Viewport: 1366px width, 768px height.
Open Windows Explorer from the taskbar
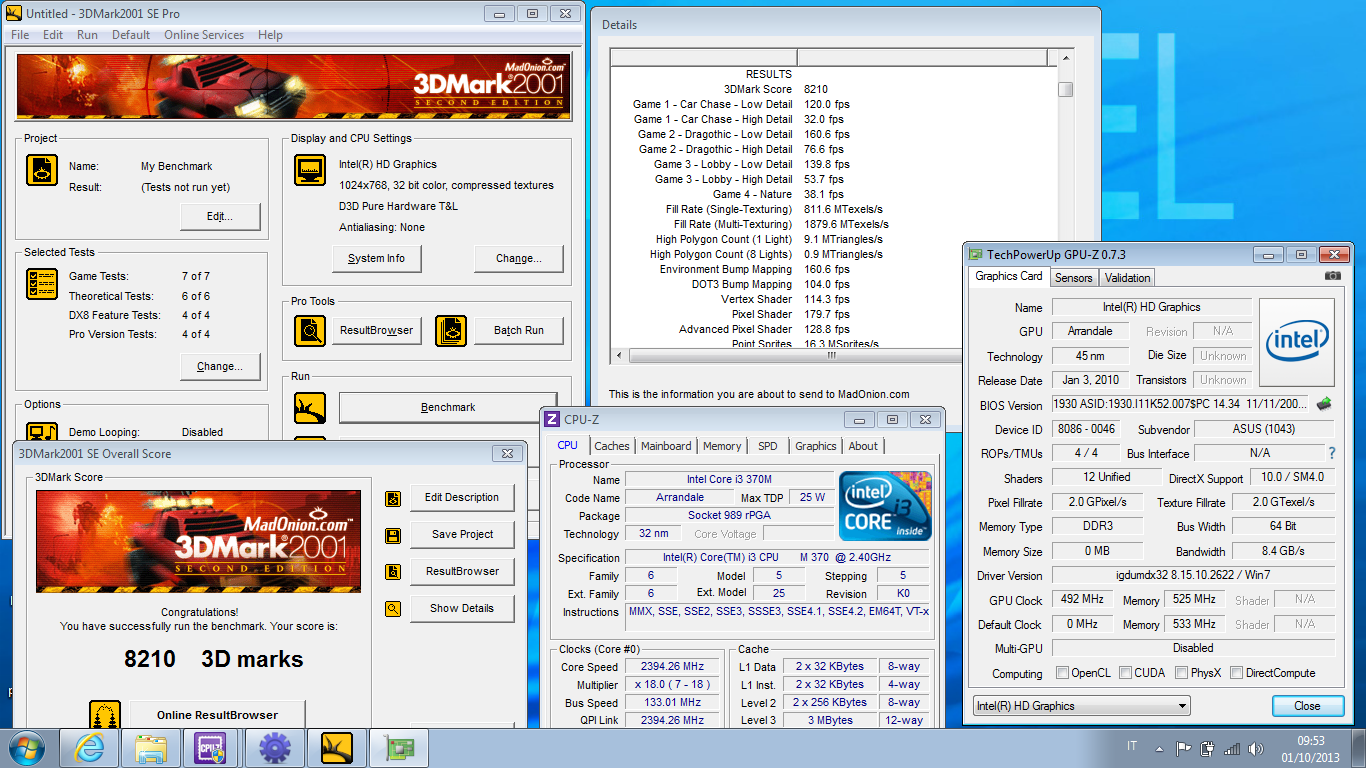point(151,748)
